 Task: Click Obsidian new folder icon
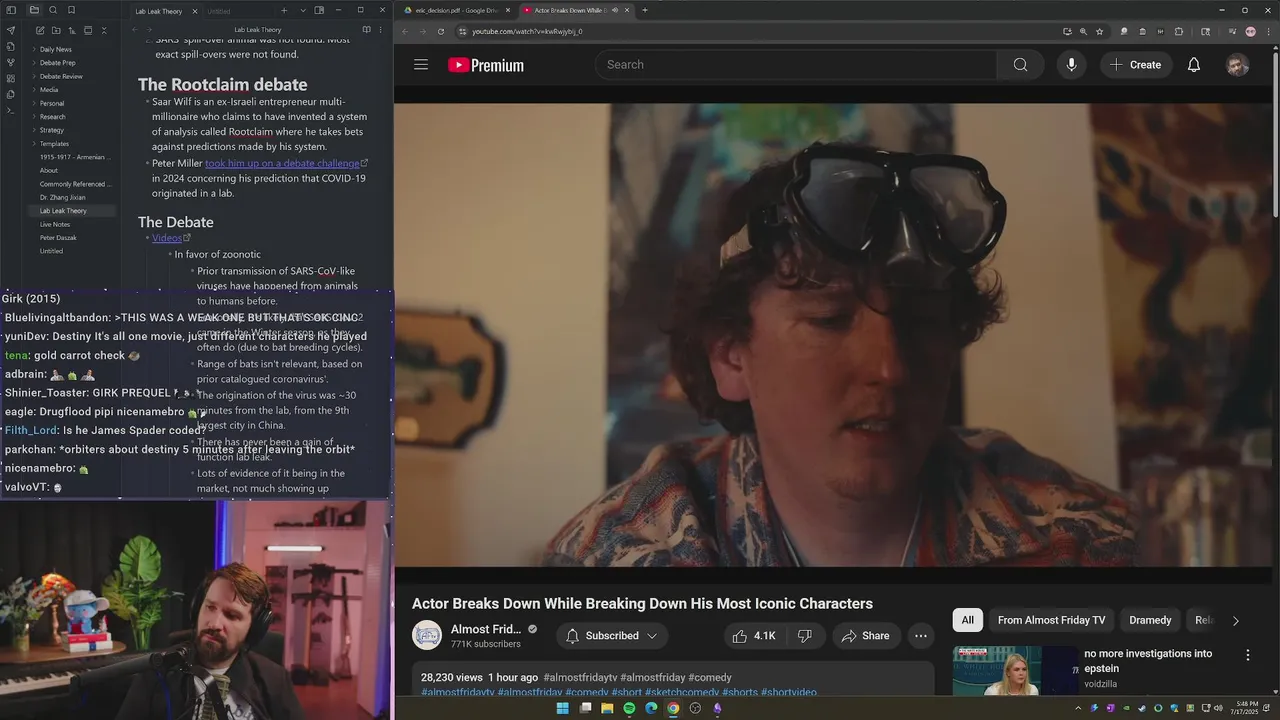coord(55,31)
